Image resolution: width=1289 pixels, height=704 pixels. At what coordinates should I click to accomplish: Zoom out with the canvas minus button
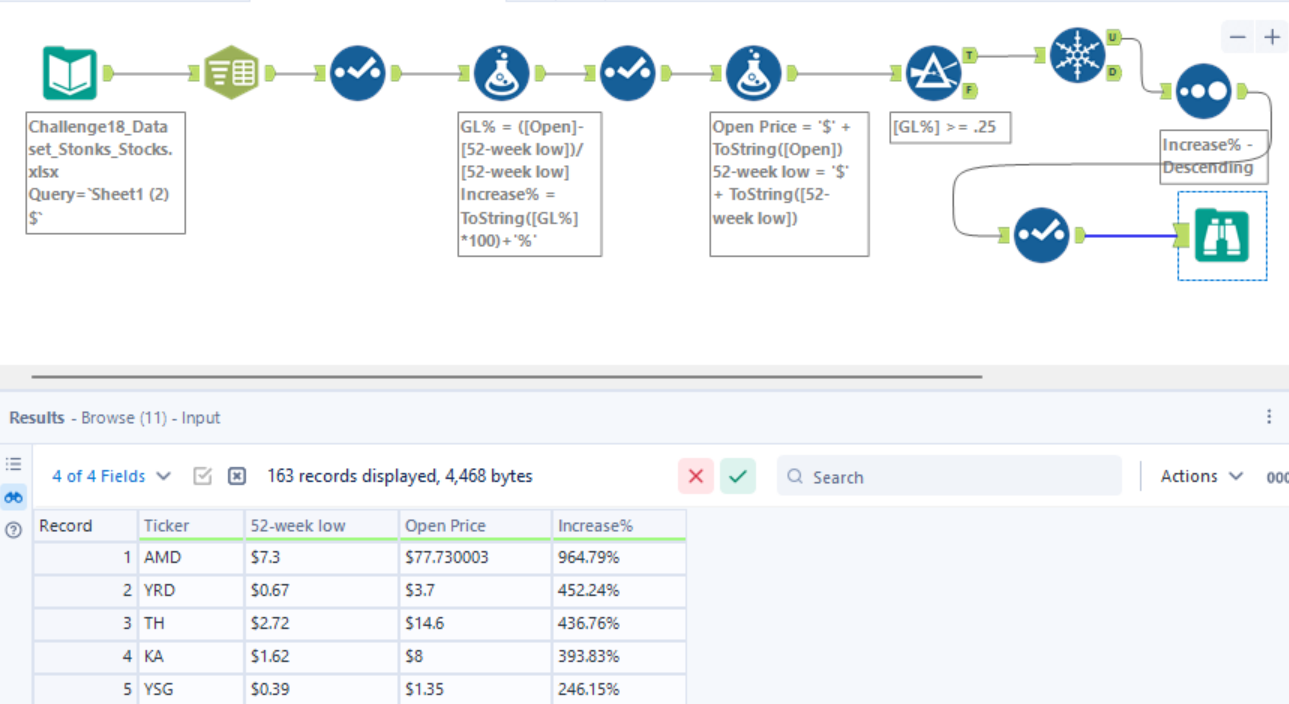point(1238,38)
